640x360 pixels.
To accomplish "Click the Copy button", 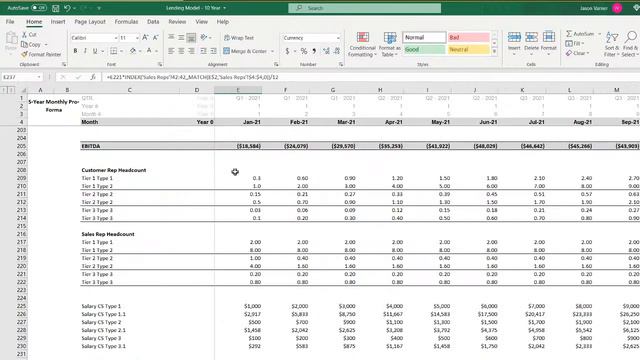I will [x=32, y=44].
